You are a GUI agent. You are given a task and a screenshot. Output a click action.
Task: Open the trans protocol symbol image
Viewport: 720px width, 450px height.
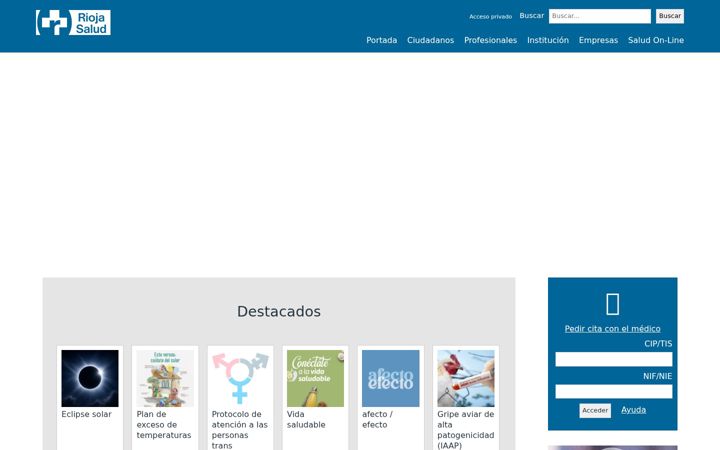point(240,378)
